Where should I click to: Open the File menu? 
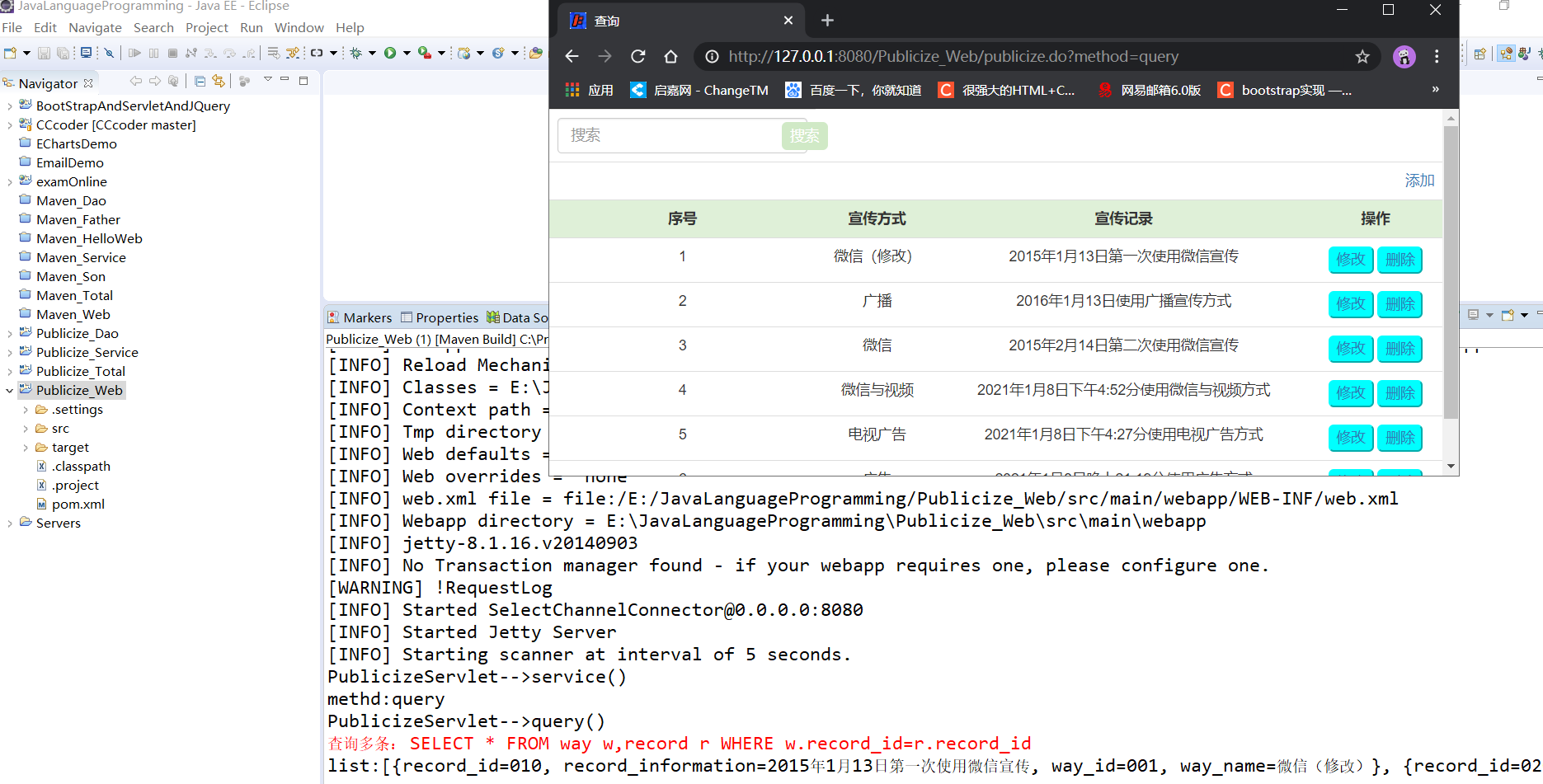12,27
